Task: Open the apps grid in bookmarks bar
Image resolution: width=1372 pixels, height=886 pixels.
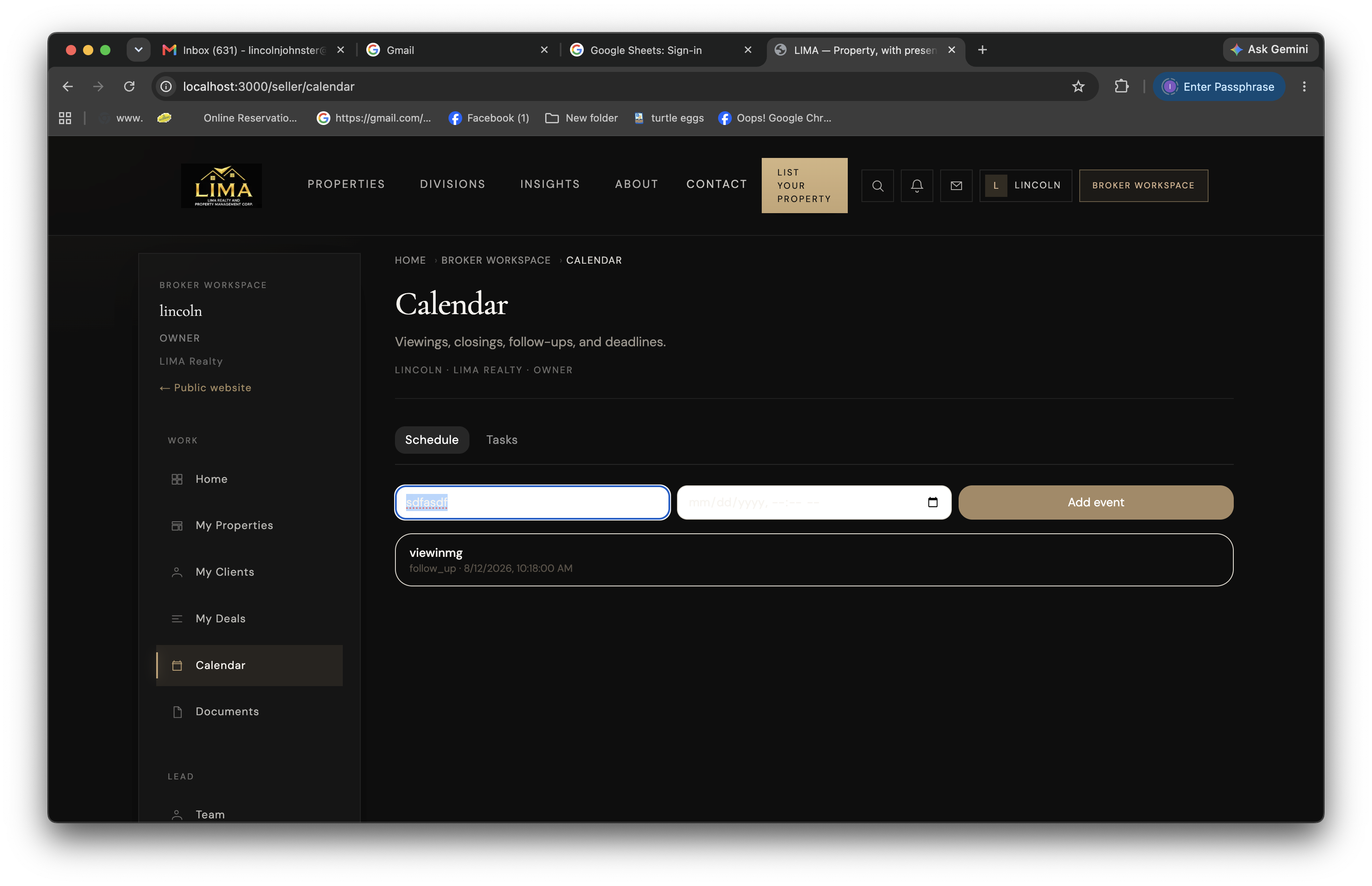Action: [x=65, y=118]
